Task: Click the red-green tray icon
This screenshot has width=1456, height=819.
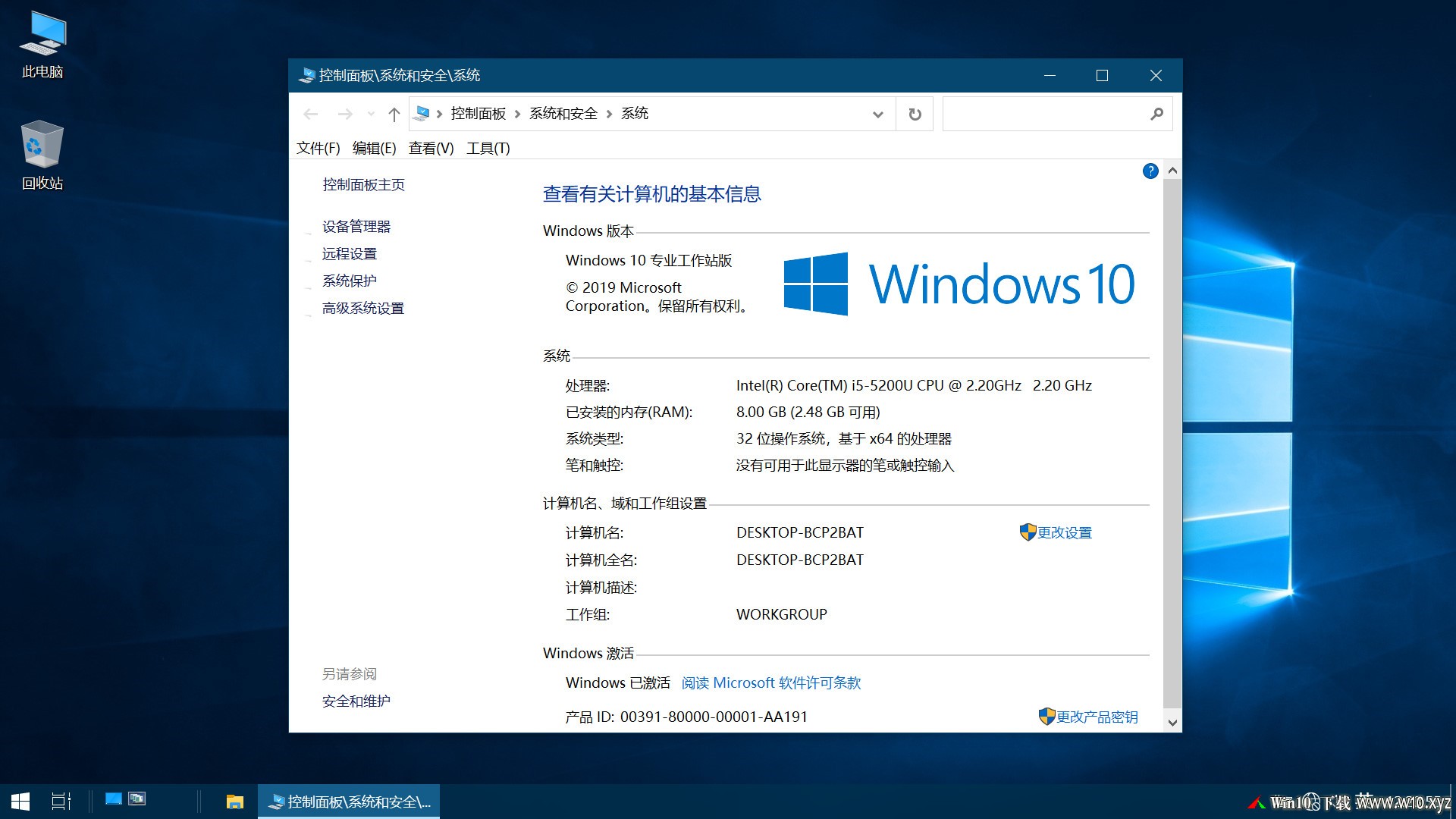Action: click(1257, 802)
